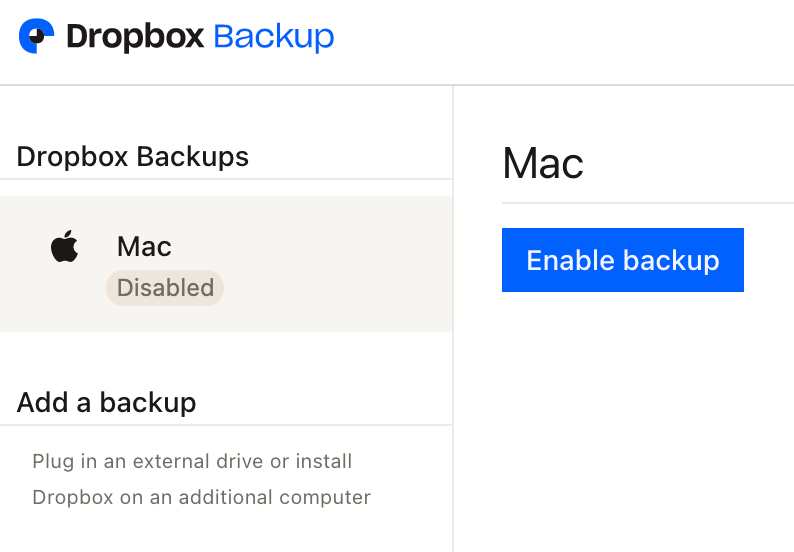Screen dimensions: 794x552
Task: Click the black Dropbox wordmark in header
Action: pos(135,37)
